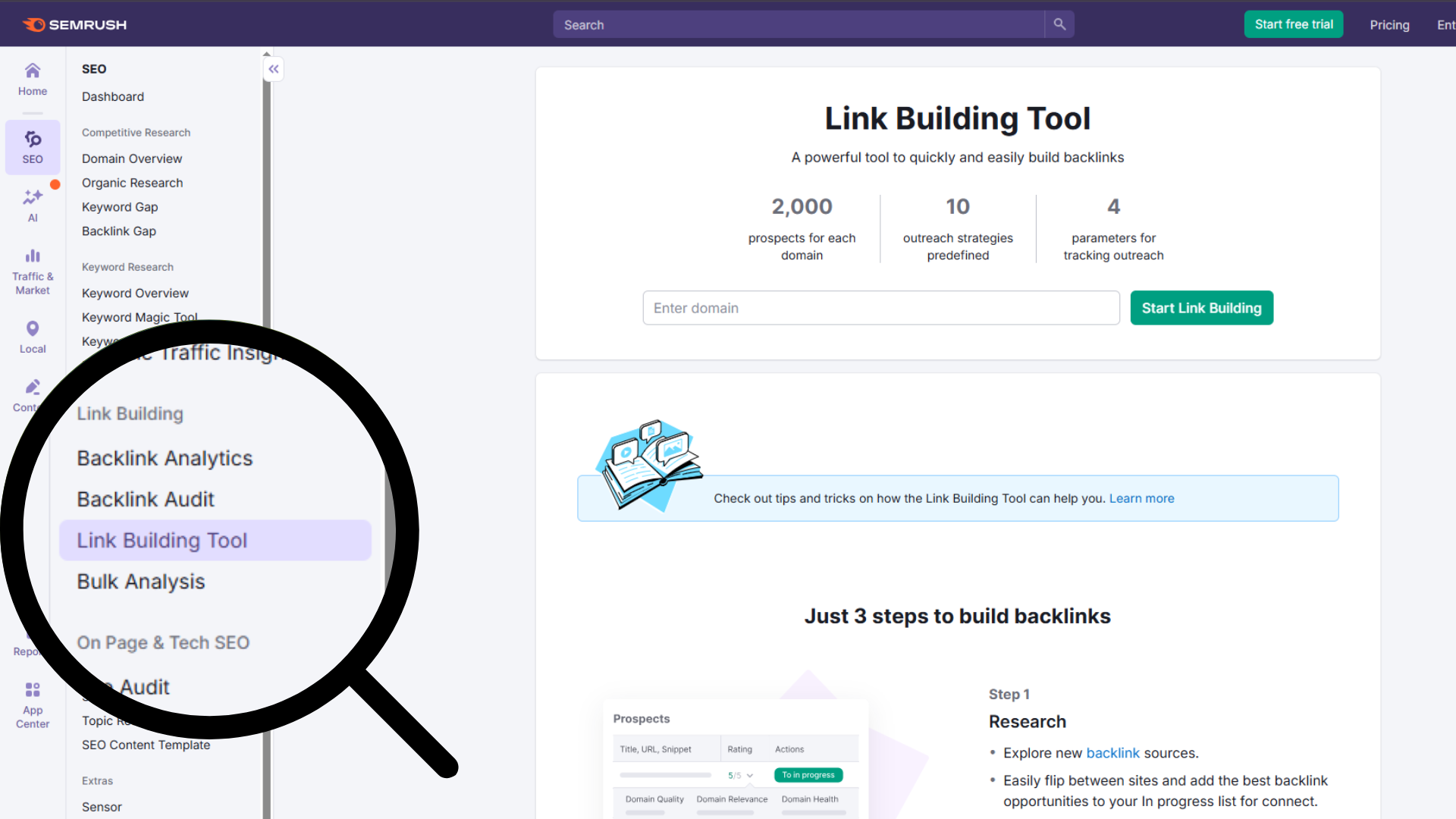Collapse the SEO menu panel with the double chevron
The width and height of the screenshot is (1456, 819).
point(273,69)
